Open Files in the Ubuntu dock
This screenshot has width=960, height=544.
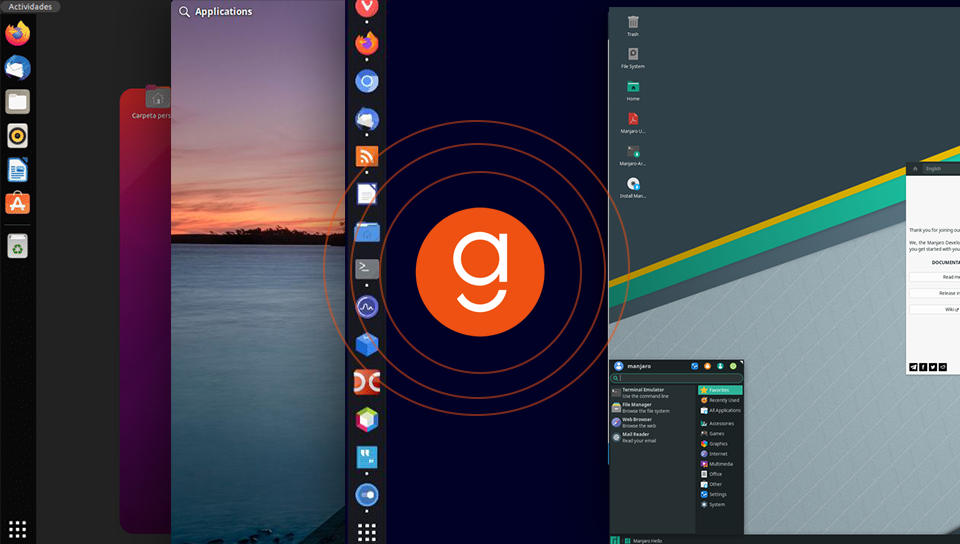click(x=18, y=102)
